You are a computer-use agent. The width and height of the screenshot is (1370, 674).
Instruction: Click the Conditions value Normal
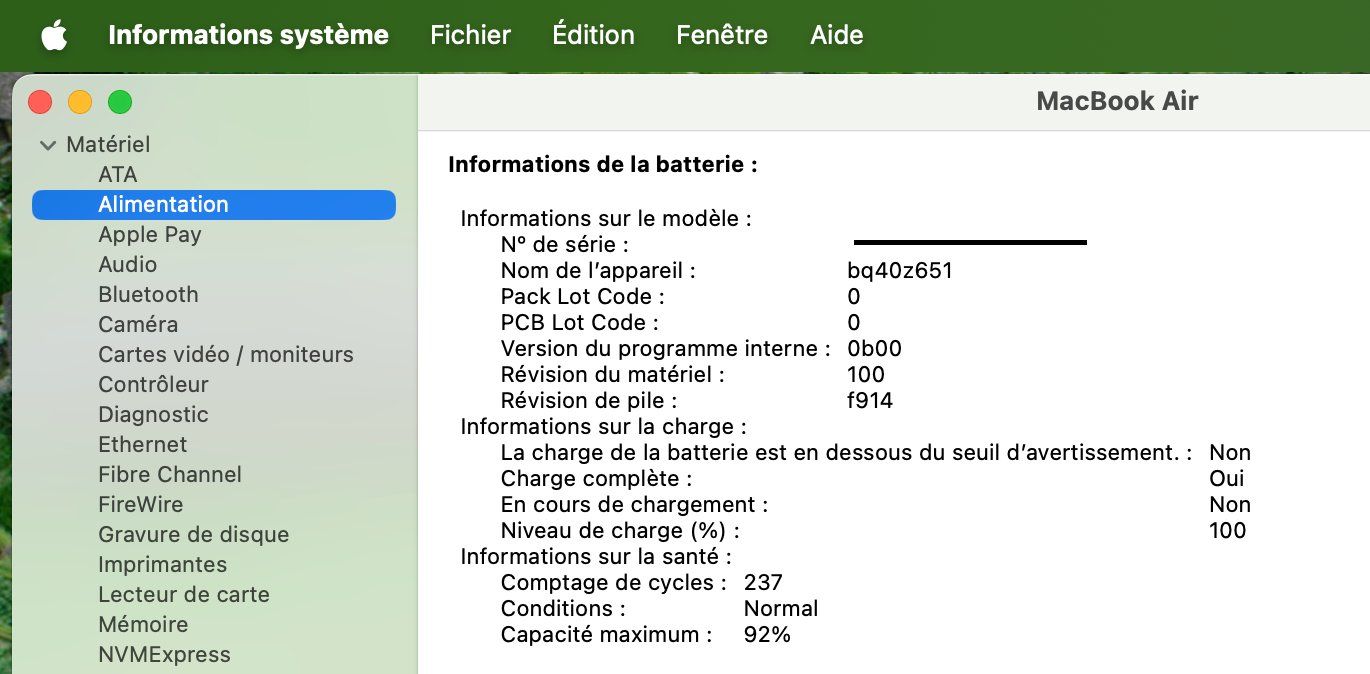(x=781, y=609)
